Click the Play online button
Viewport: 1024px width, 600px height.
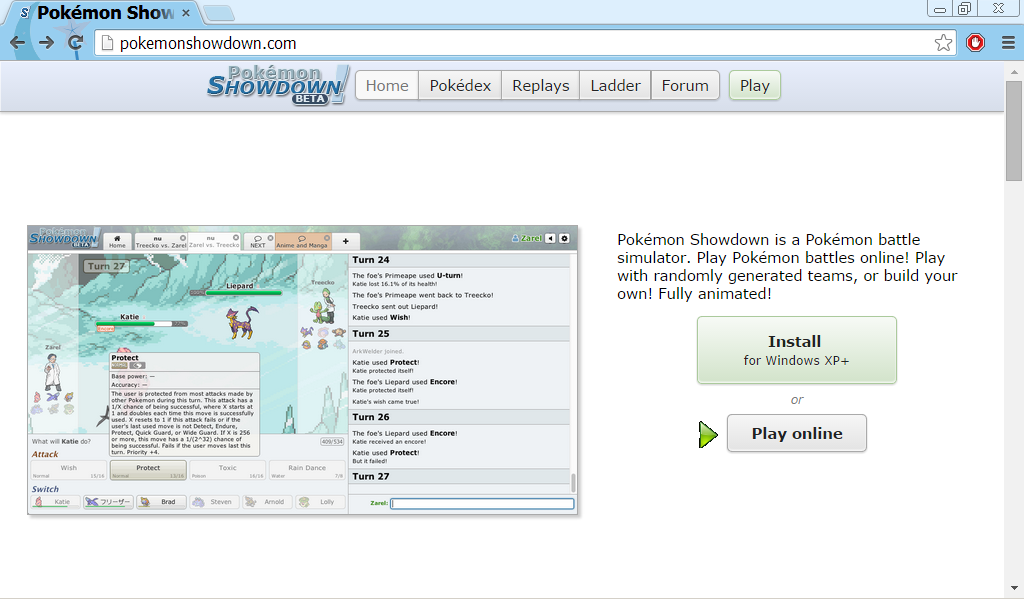[797, 434]
